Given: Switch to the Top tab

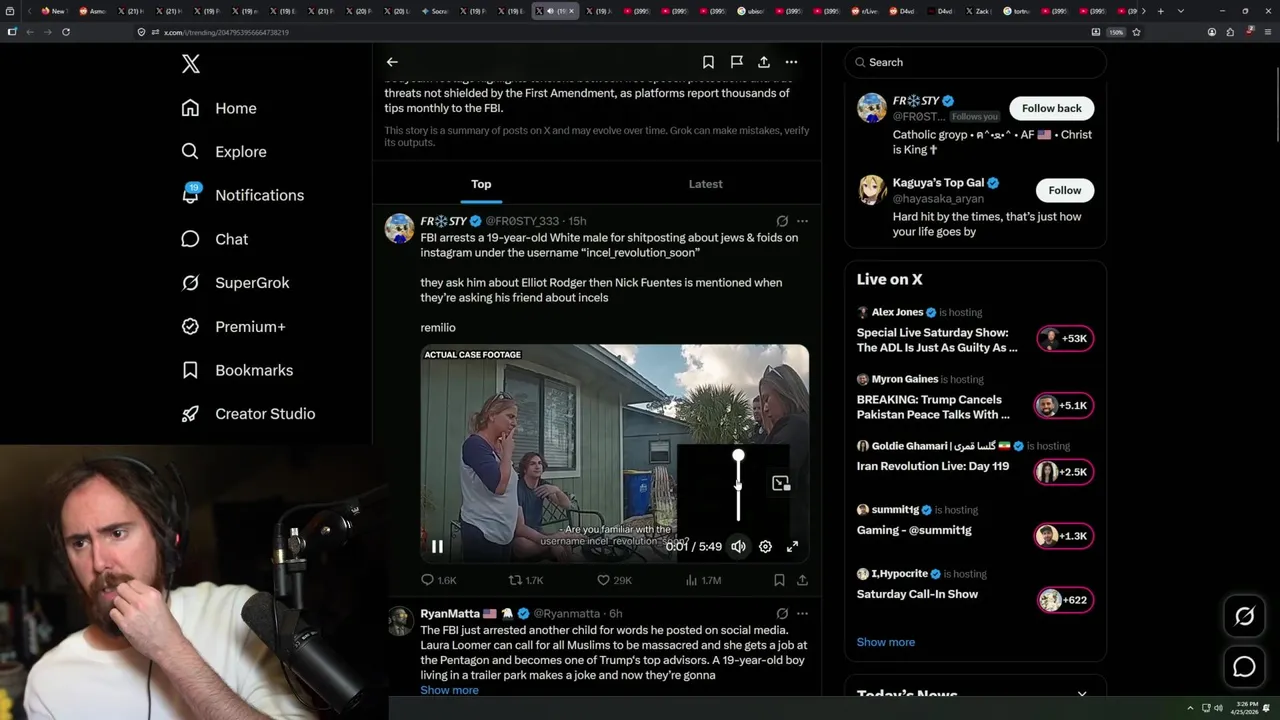Looking at the screenshot, I should tap(481, 184).
